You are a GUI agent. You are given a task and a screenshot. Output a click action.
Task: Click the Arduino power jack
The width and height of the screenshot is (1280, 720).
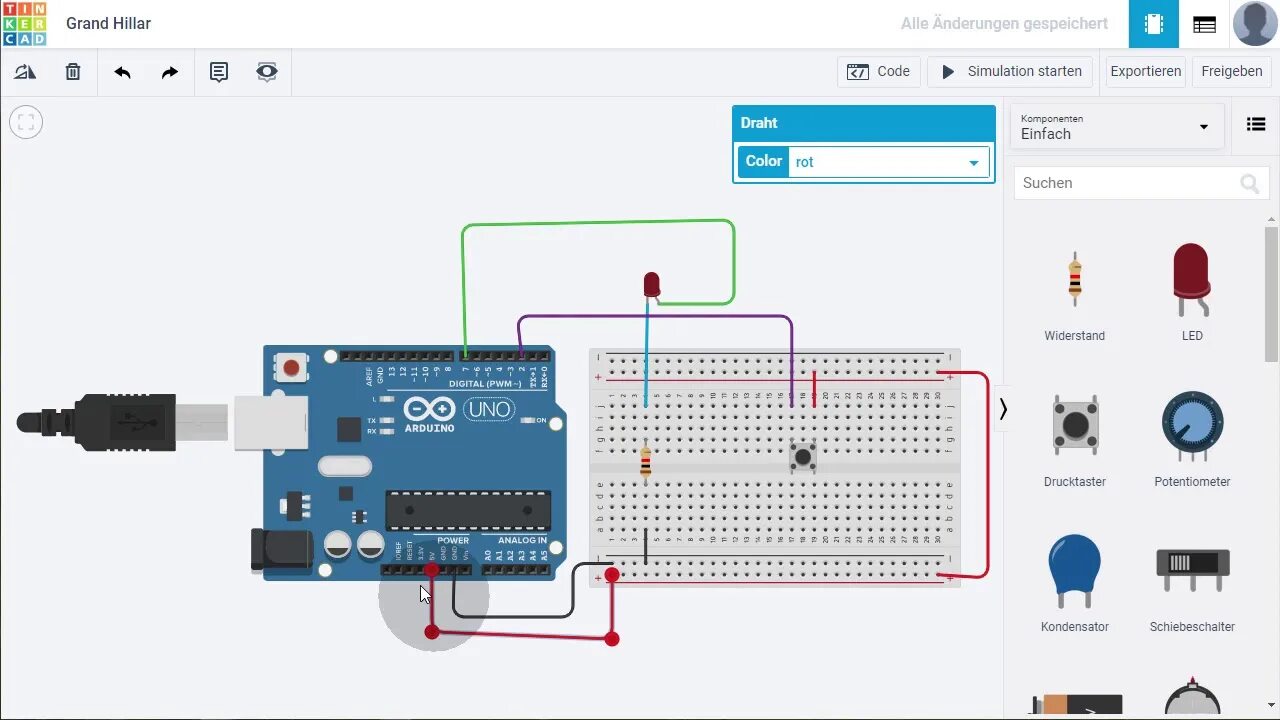click(x=281, y=551)
